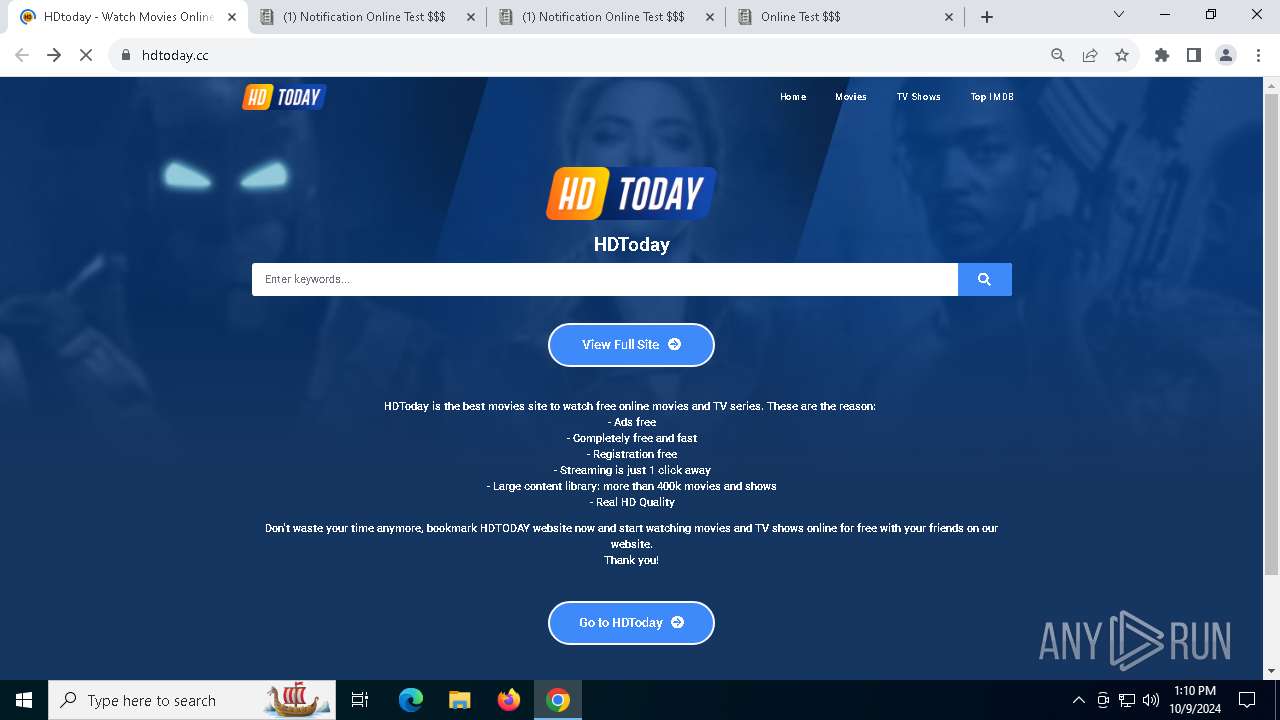Open the volume speaker tray icon
Viewport: 1280px width, 720px height.
(1151, 700)
